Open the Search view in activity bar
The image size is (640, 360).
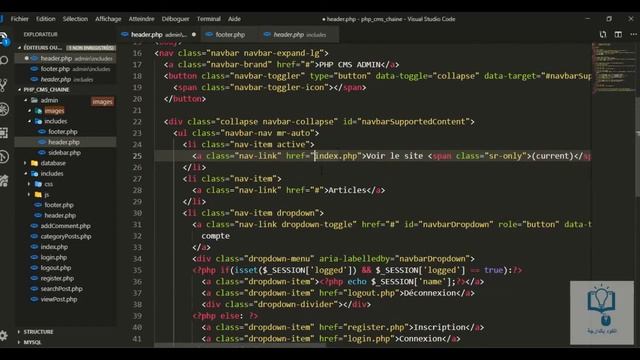tap(4, 61)
